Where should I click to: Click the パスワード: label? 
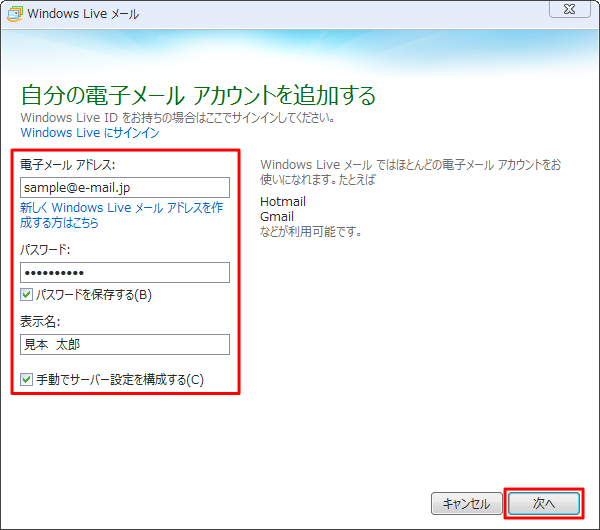point(45,250)
